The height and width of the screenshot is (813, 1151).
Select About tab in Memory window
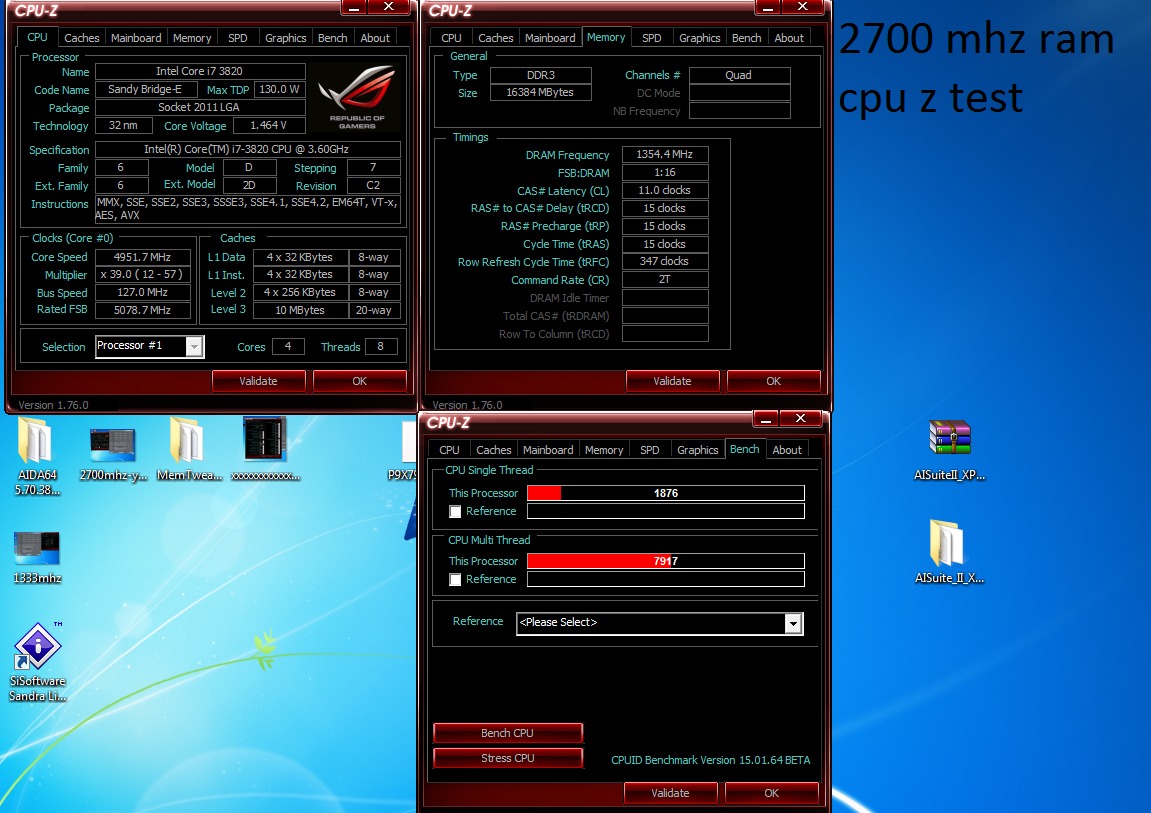coord(789,38)
